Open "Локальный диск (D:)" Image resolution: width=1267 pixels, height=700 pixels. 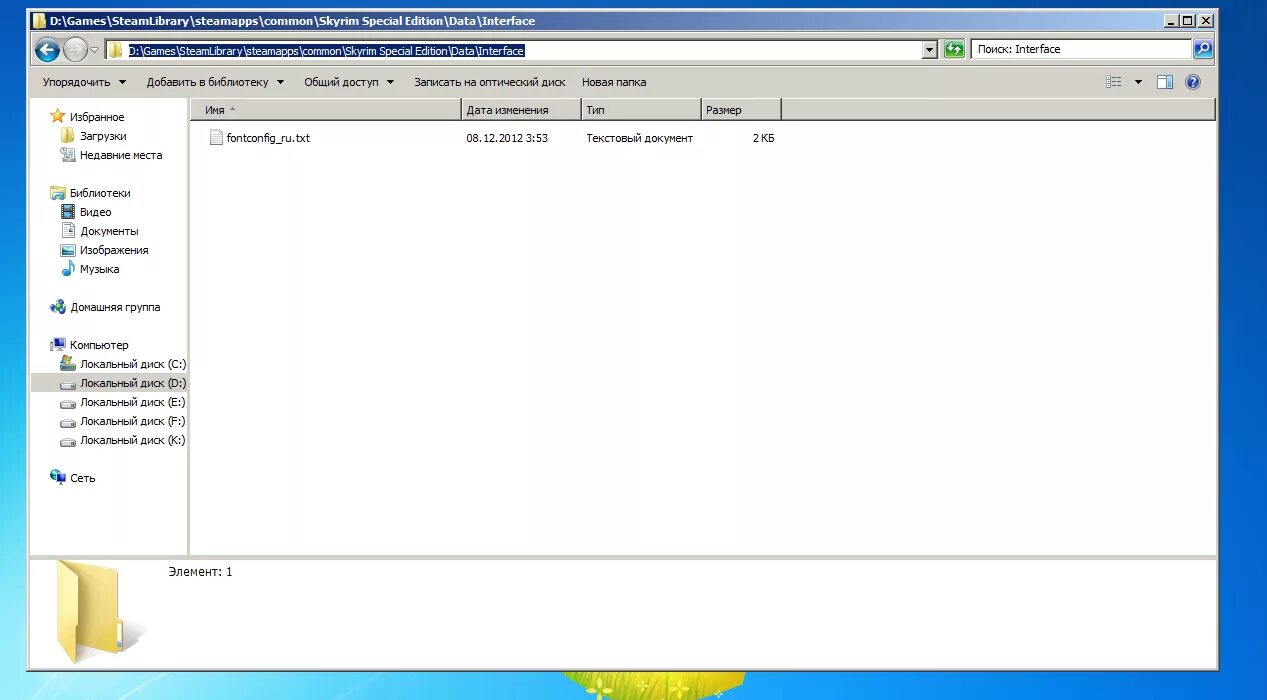point(133,383)
